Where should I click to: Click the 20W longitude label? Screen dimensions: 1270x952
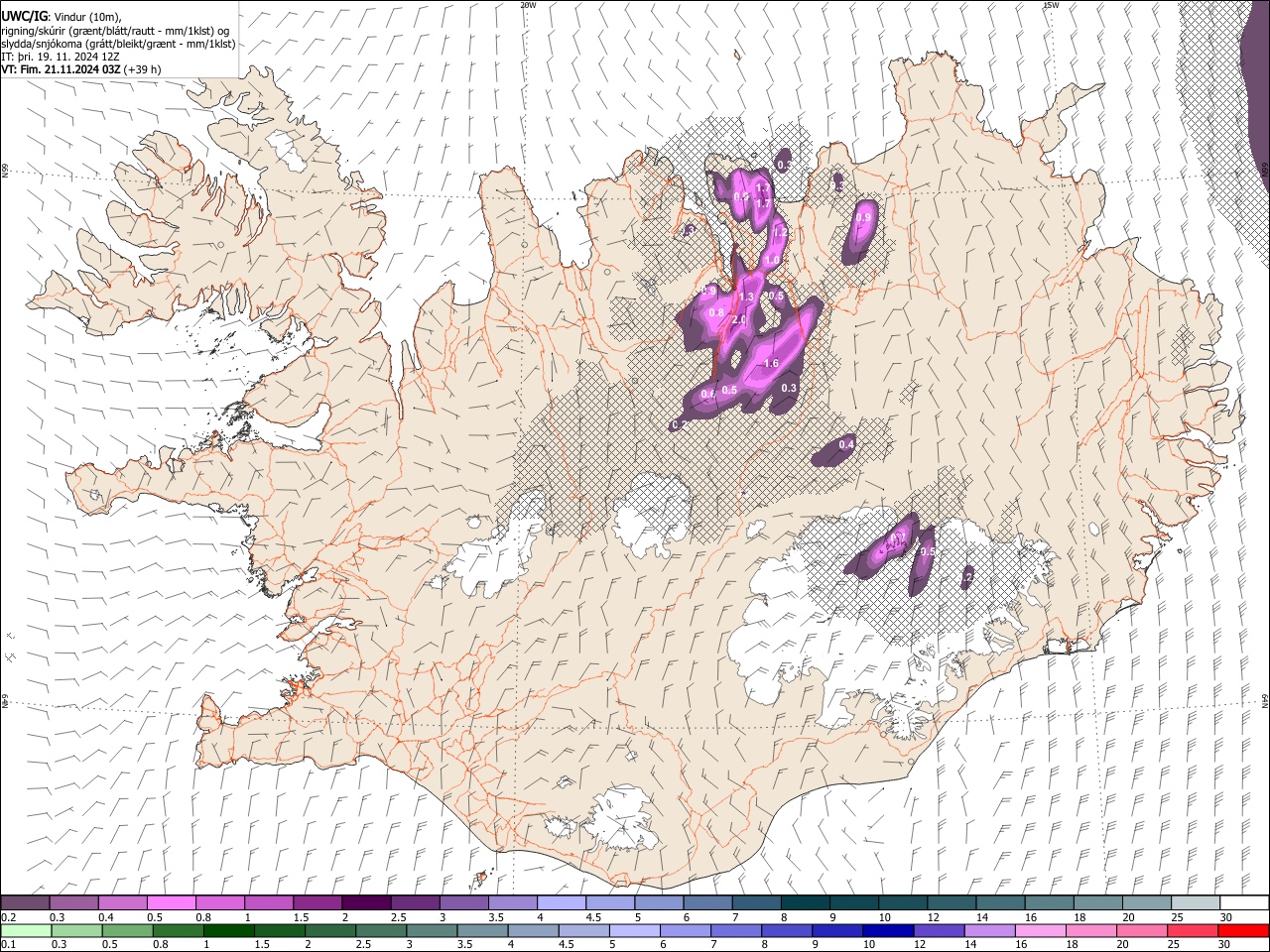coord(528,5)
